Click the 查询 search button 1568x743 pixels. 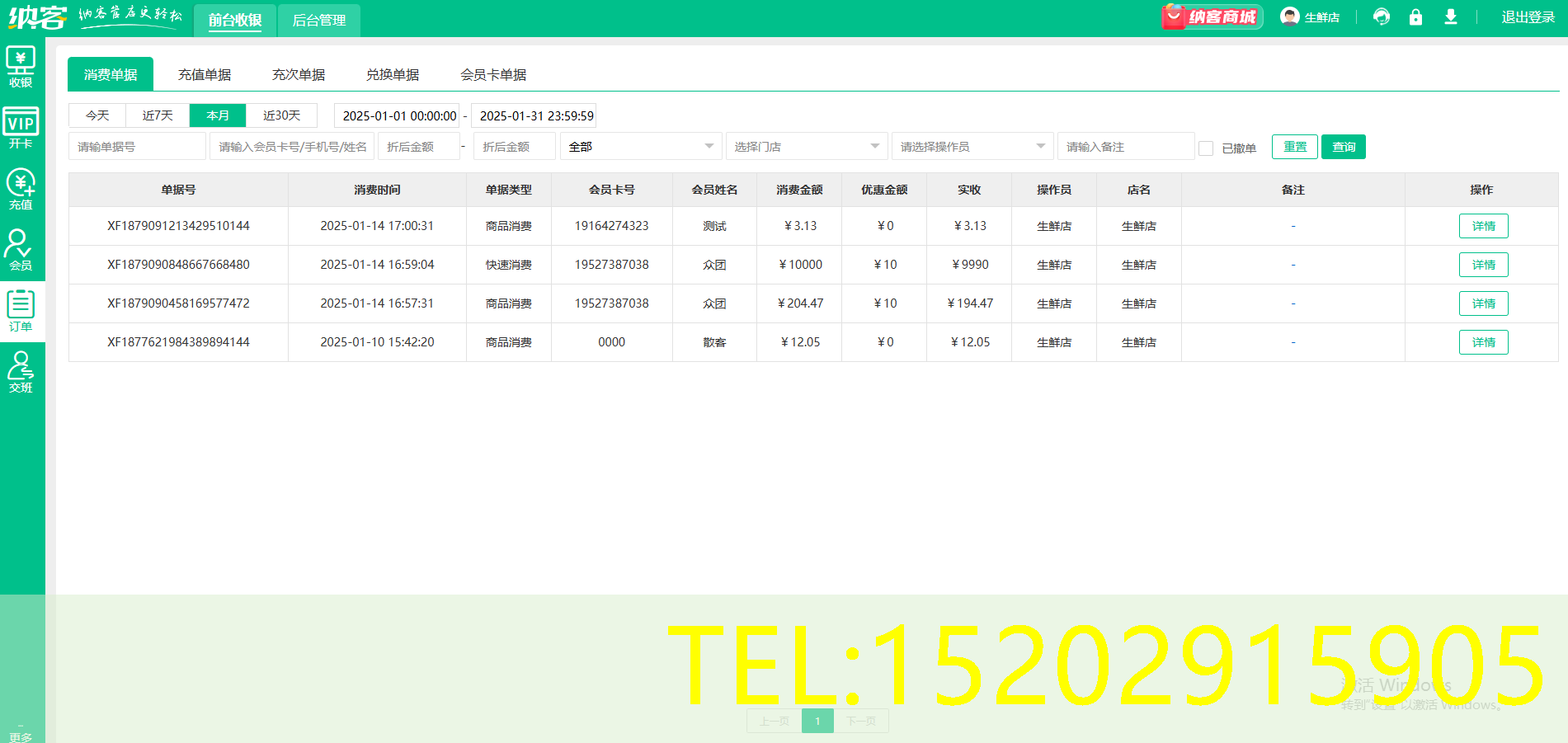(1343, 147)
